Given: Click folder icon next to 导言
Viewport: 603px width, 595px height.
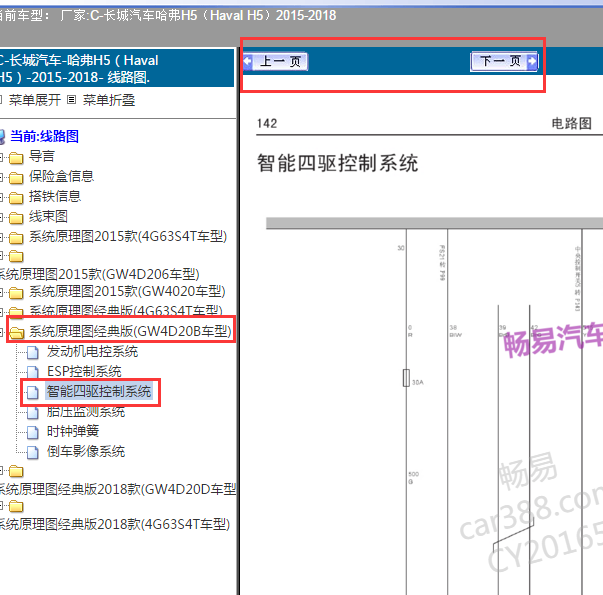Looking at the screenshot, I should click(16, 157).
